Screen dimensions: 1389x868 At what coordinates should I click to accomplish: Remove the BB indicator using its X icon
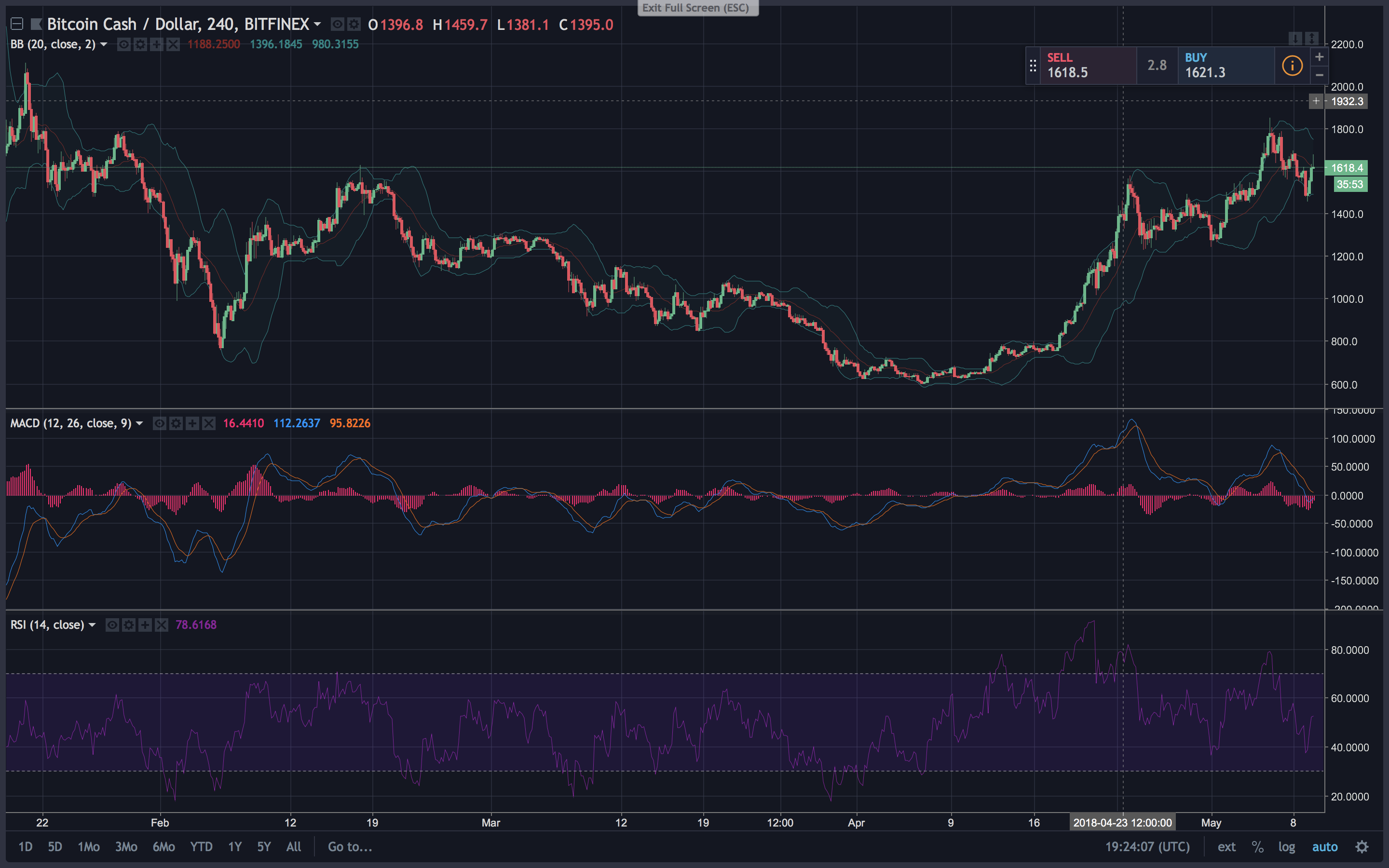pyautogui.click(x=173, y=44)
